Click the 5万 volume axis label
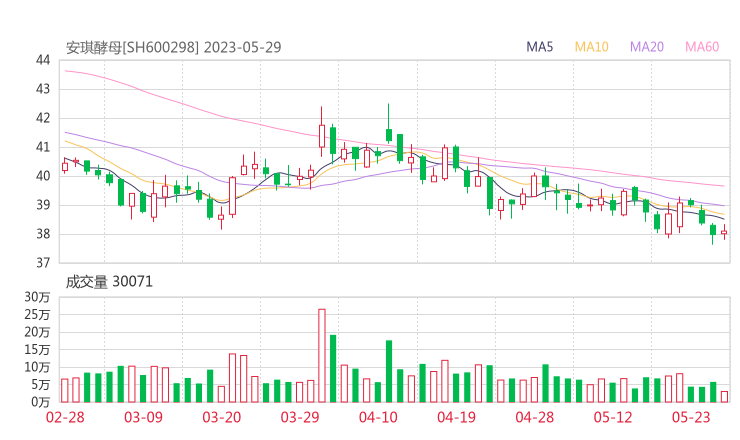Screen dimensions: 740x440 (x=41, y=385)
